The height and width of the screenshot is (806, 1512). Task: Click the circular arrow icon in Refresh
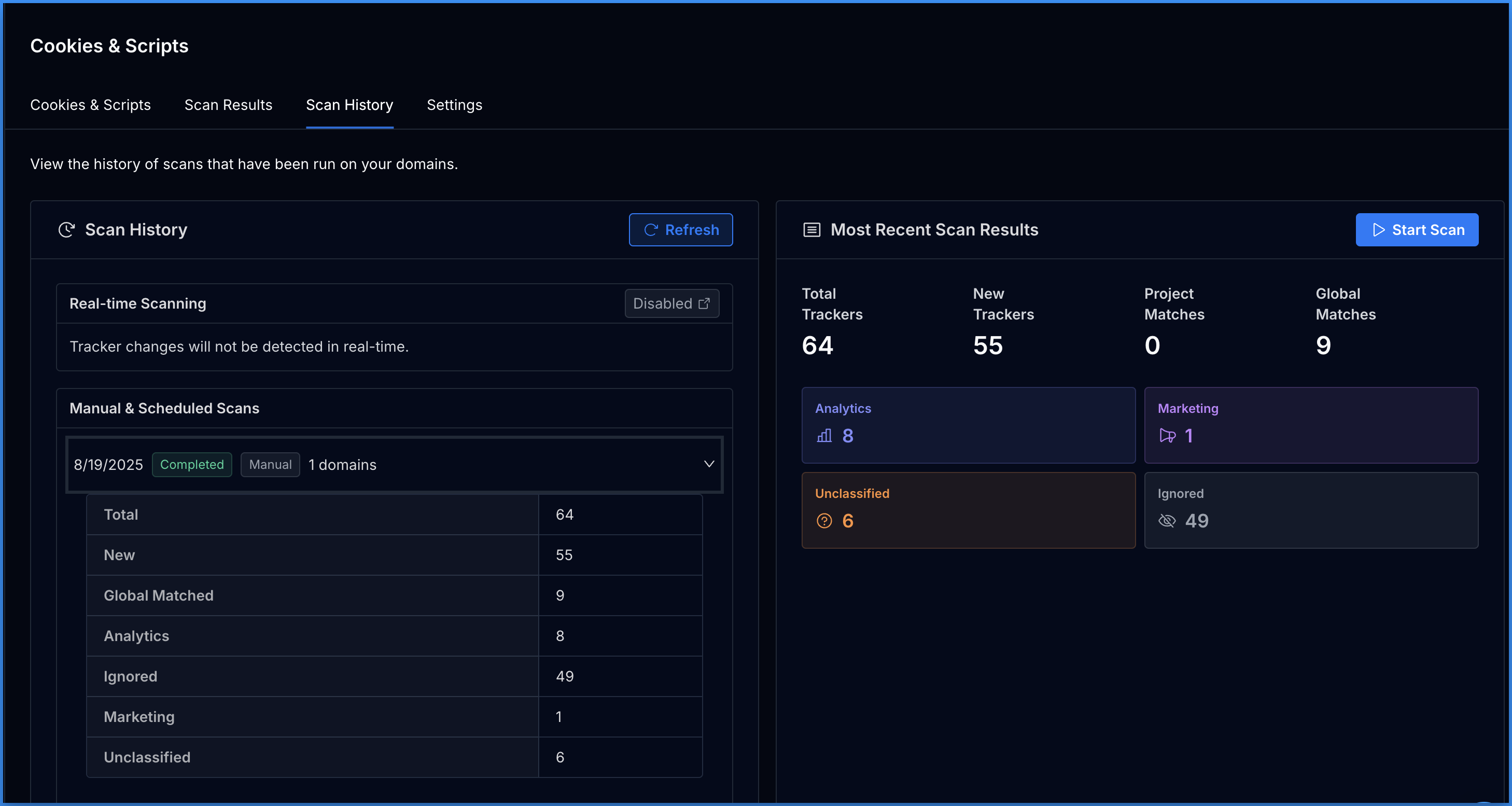pos(650,230)
